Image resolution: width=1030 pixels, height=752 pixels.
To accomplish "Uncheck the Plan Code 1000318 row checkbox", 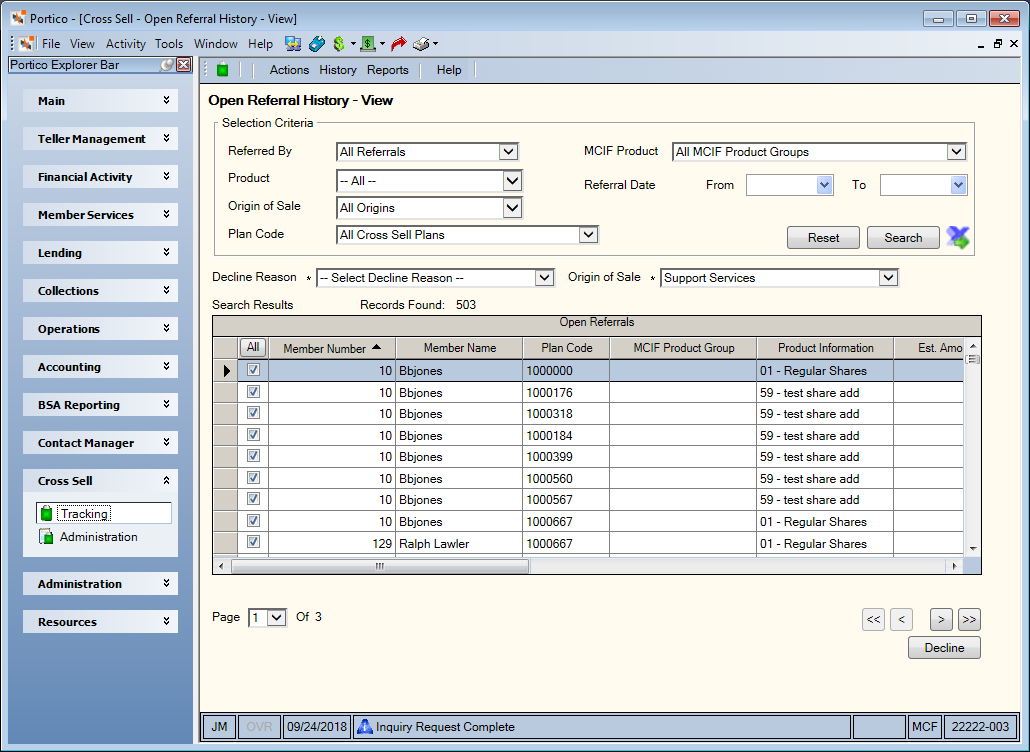I will [253, 412].
